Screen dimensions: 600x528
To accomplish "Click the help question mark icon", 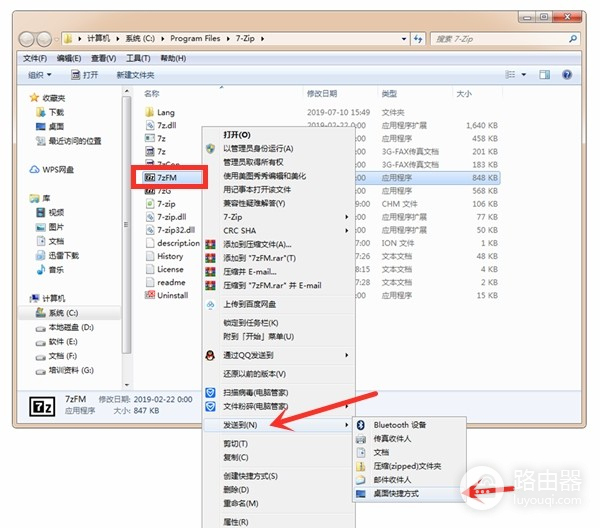I will [x=567, y=75].
